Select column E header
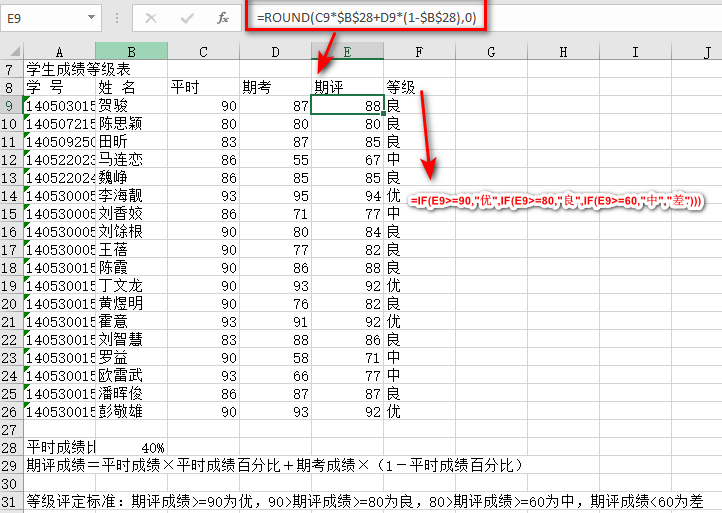722x513 pixels. 347,52
